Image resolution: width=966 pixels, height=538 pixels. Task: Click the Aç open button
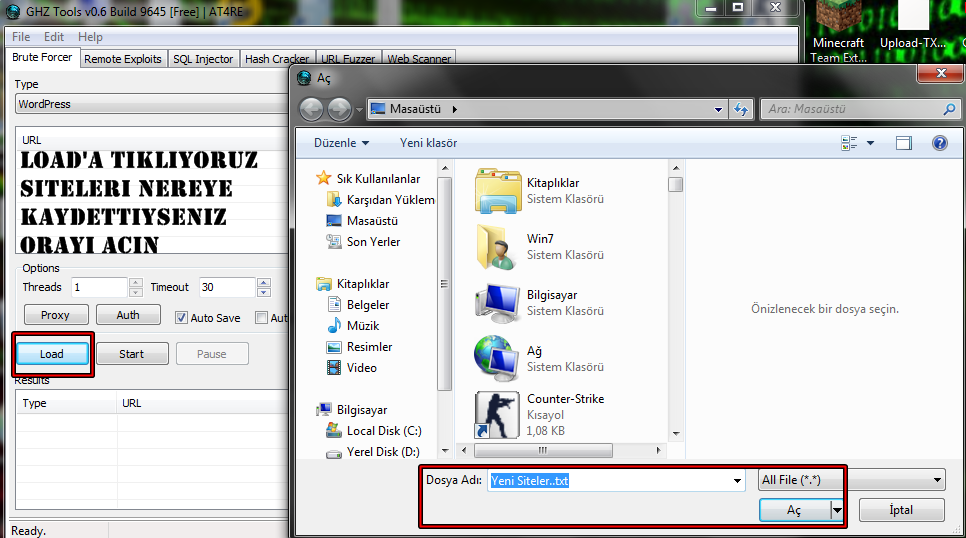coord(795,510)
